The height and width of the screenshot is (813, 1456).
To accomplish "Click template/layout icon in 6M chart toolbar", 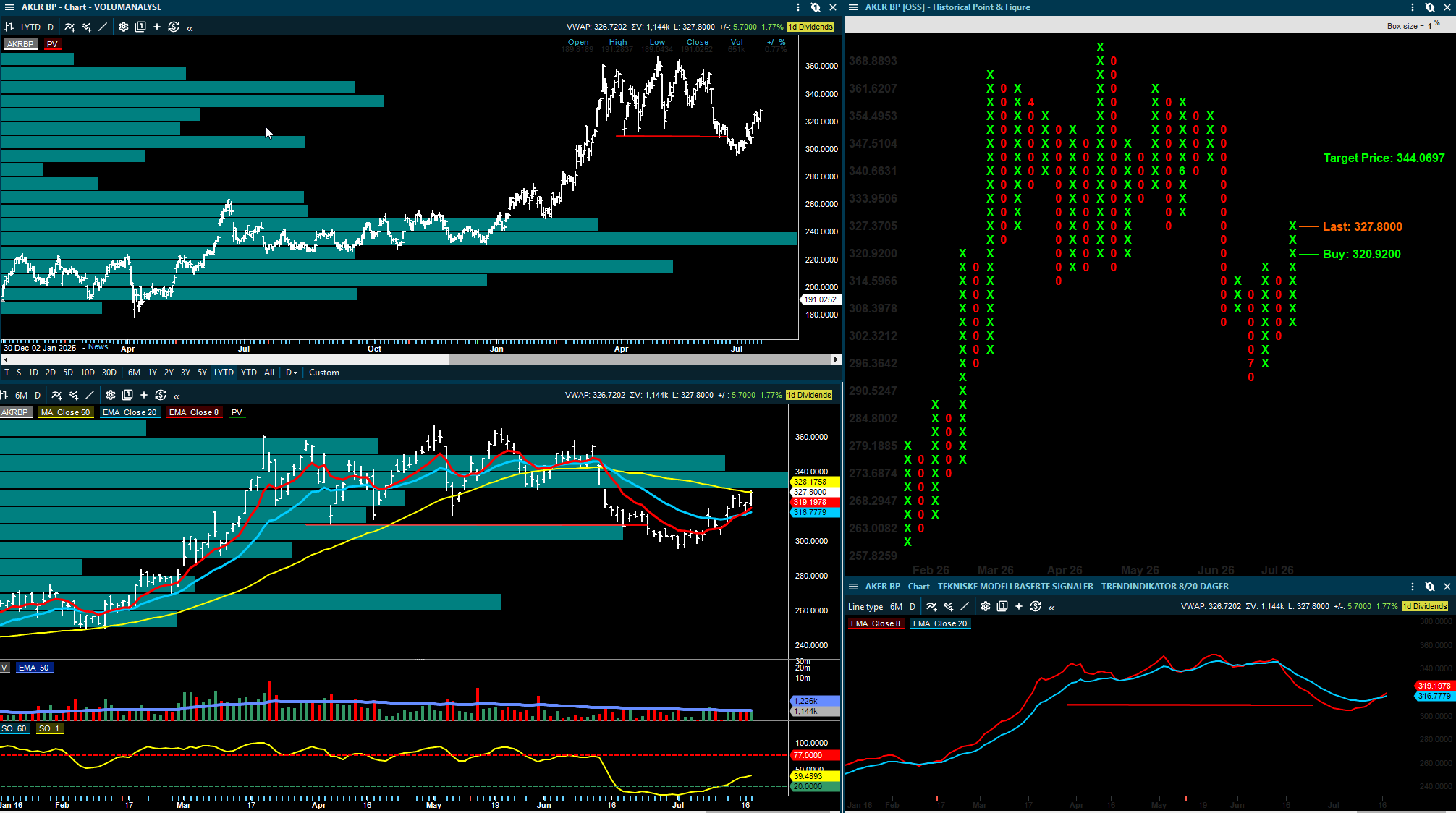I will pos(127,395).
